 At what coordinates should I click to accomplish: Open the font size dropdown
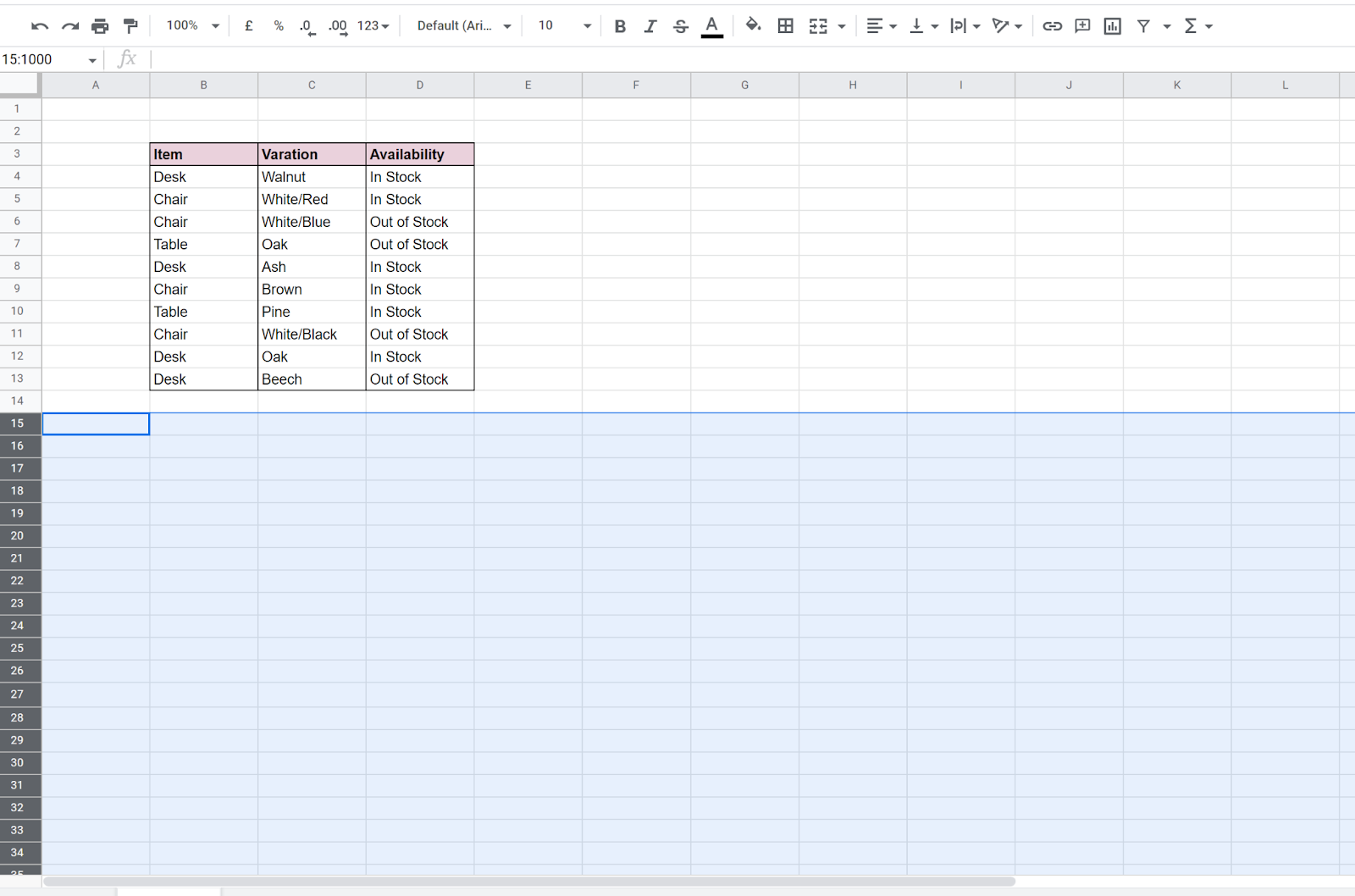tap(561, 25)
